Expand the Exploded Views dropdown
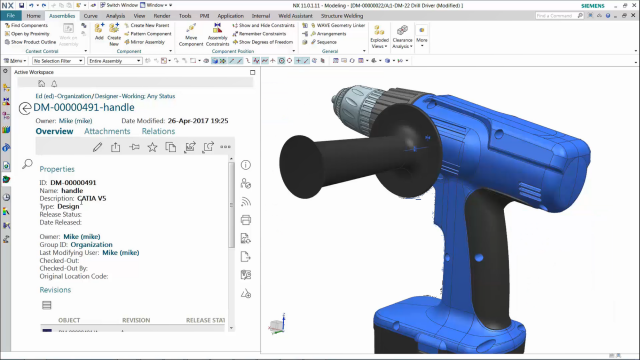The image size is (640, 360). click(379, 38)
